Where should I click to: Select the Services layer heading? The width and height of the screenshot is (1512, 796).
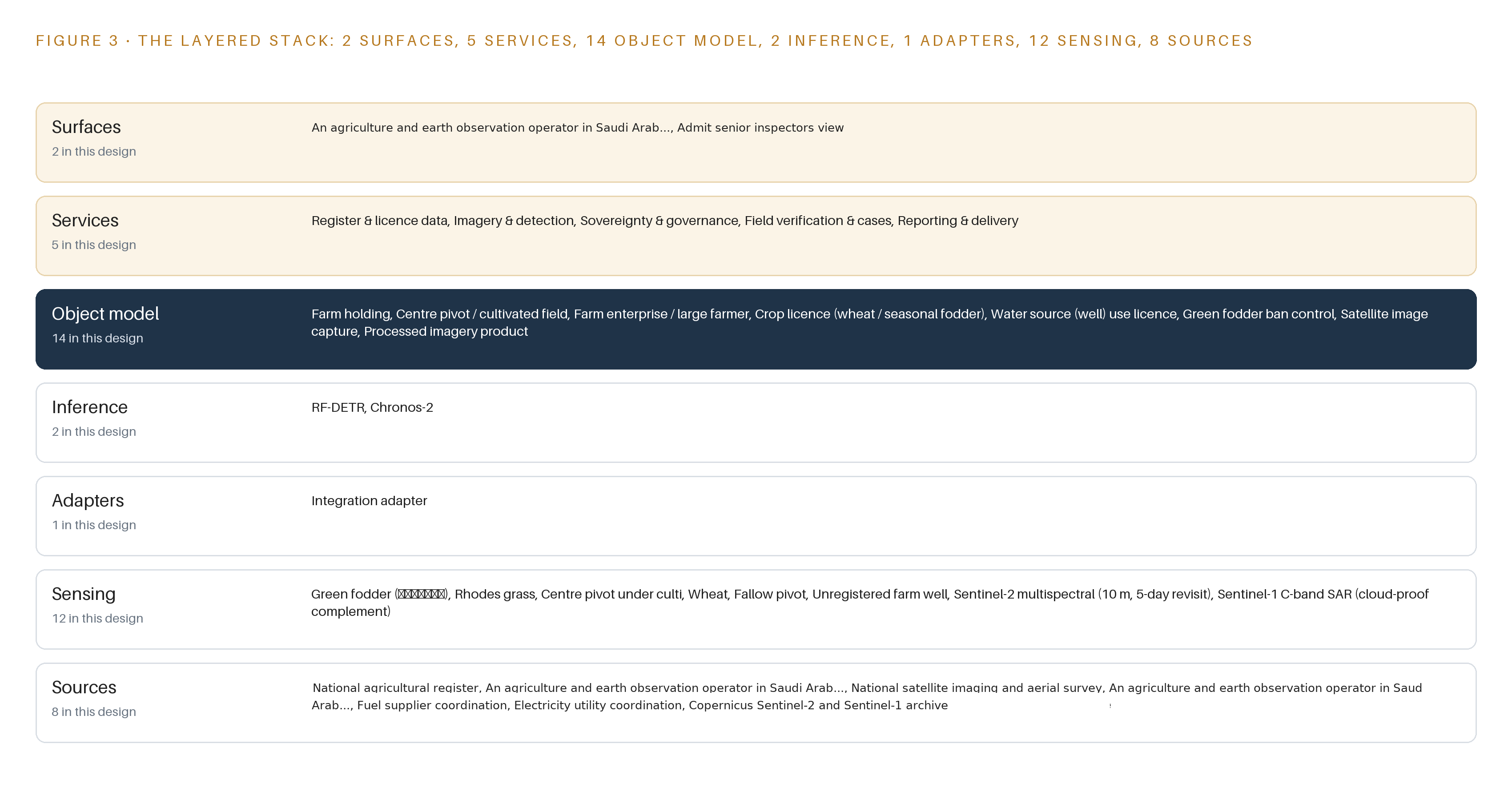85,220
